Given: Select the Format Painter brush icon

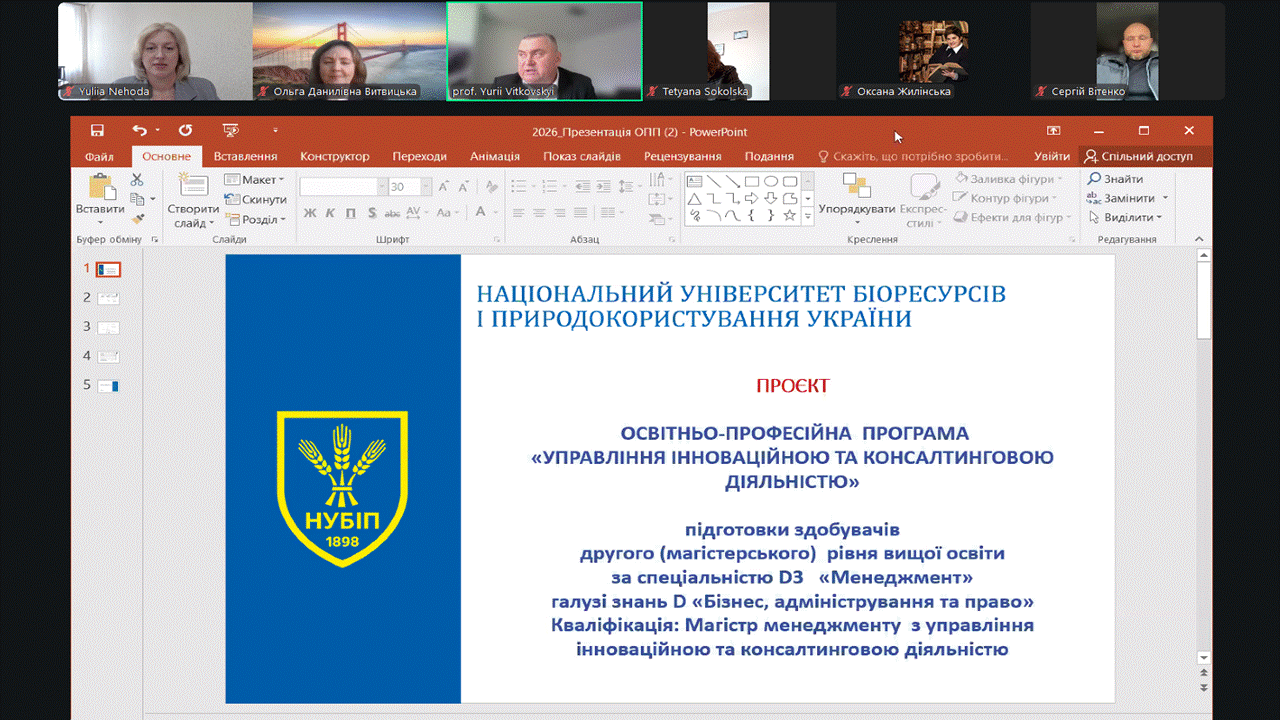Looking at the screenshot, I should point(137,218).
